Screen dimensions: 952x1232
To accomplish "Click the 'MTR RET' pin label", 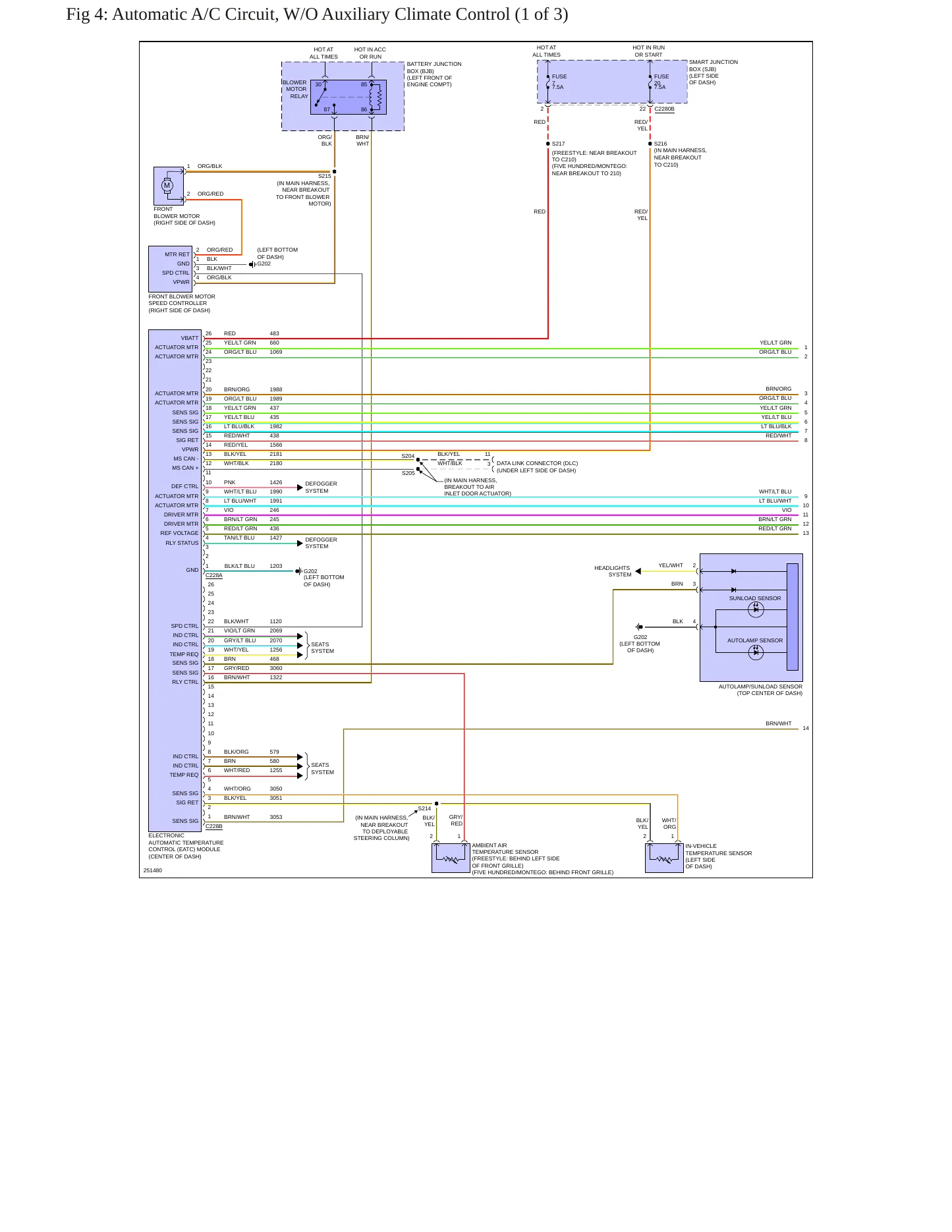I will click(x=177, y=254).
